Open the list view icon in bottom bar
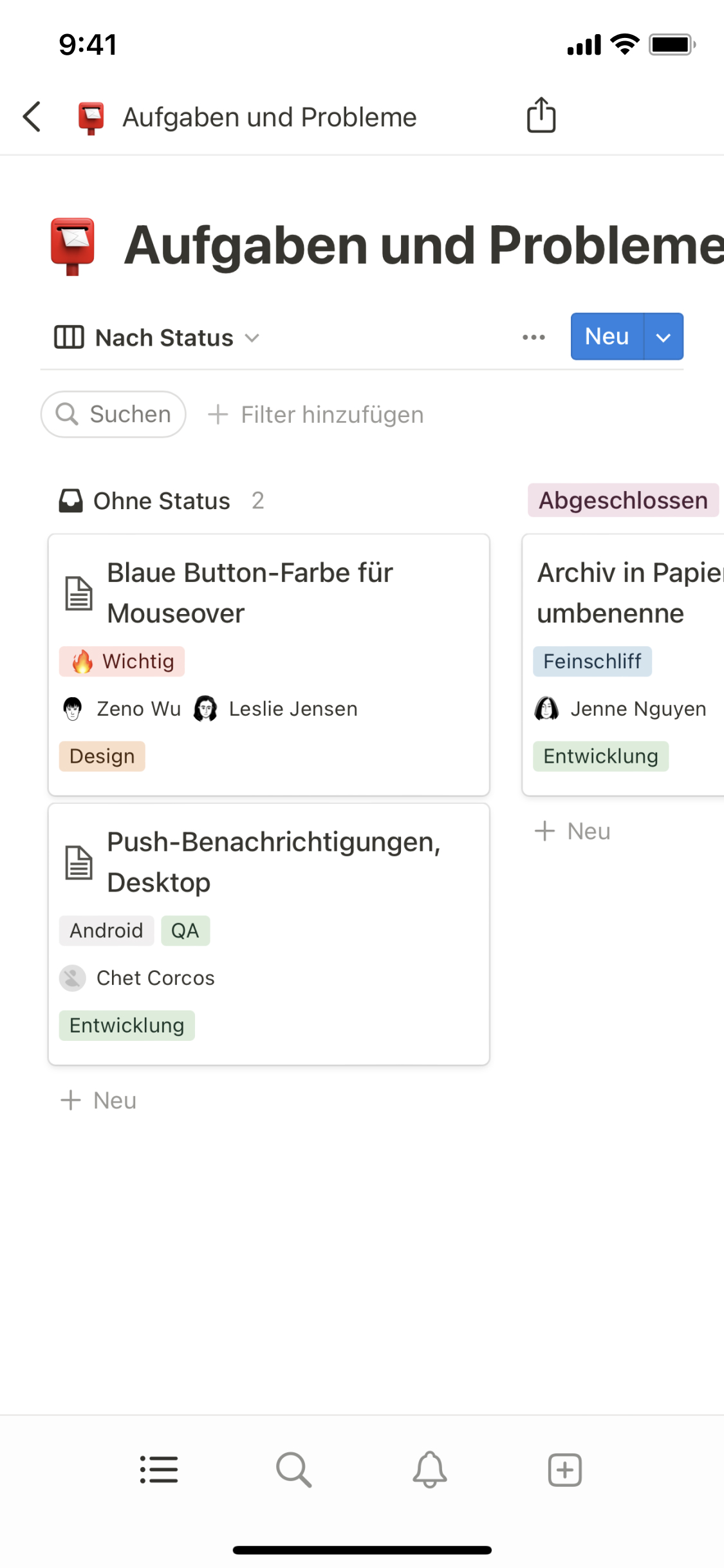The width and height of the screenshot is (724, 1568). (159, 1470)
